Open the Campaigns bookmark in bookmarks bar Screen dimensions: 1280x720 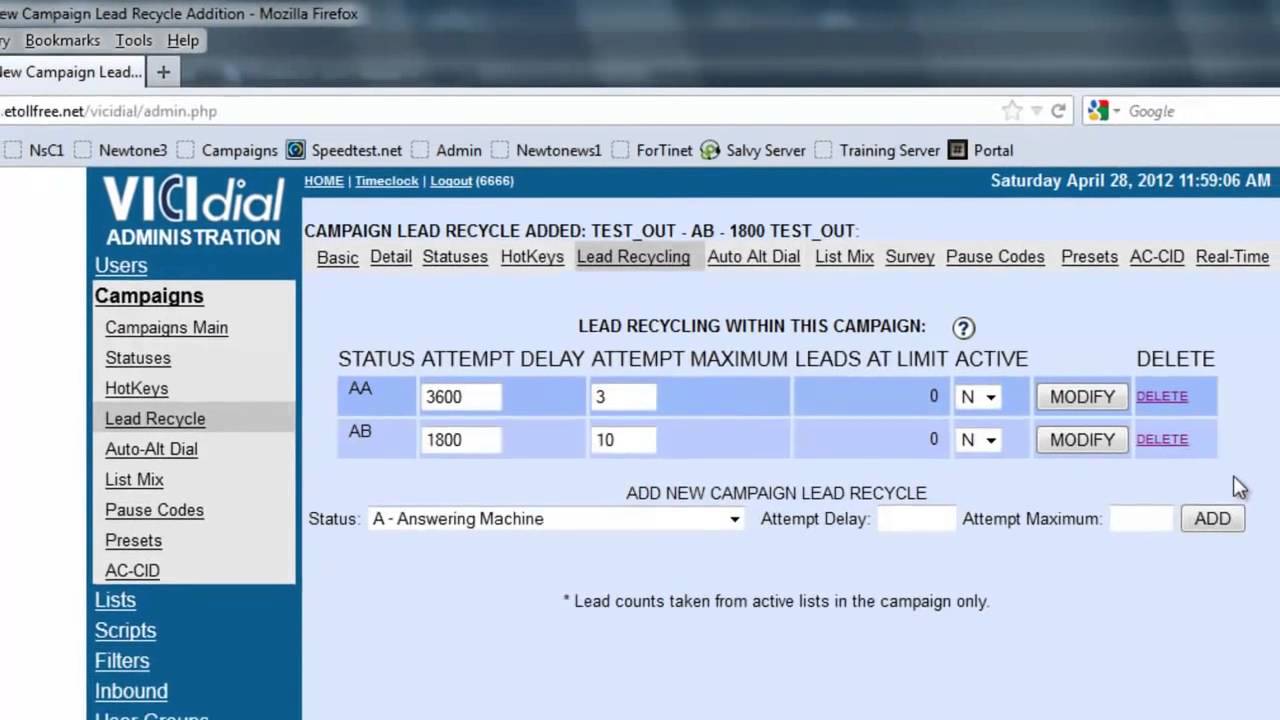tap(228, 150)
